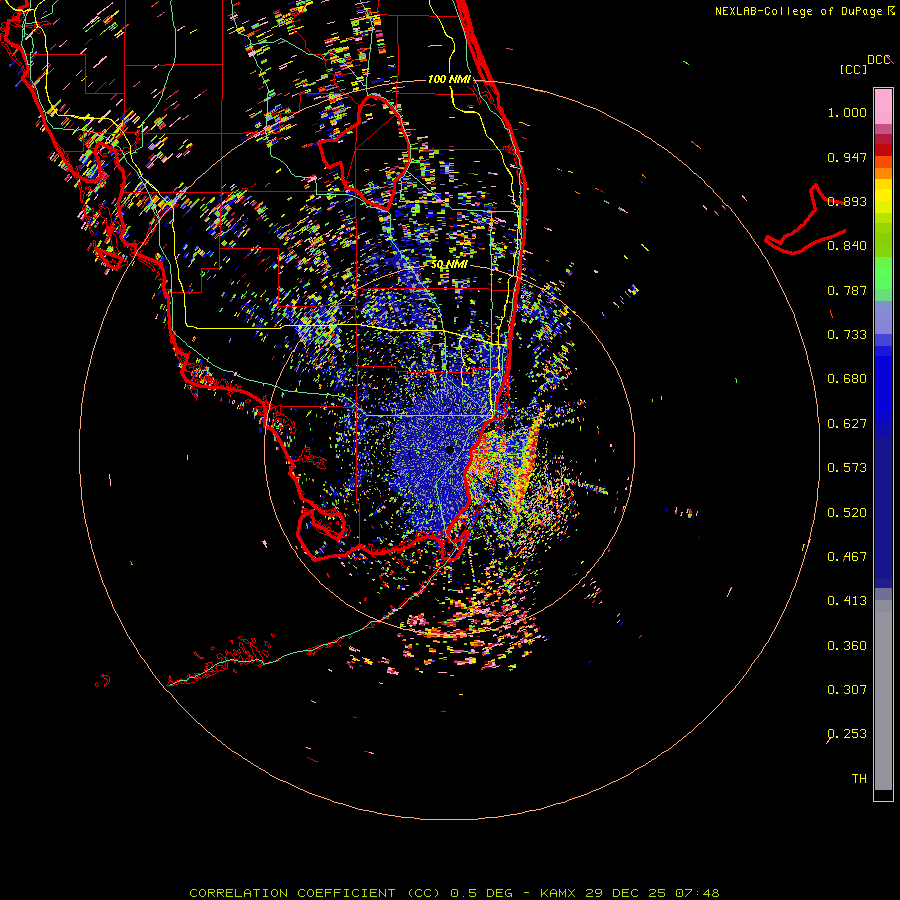Viewport: 900px width, 900px height.
Task: Select the 0.253 scale value
Action: coord(847,734)
